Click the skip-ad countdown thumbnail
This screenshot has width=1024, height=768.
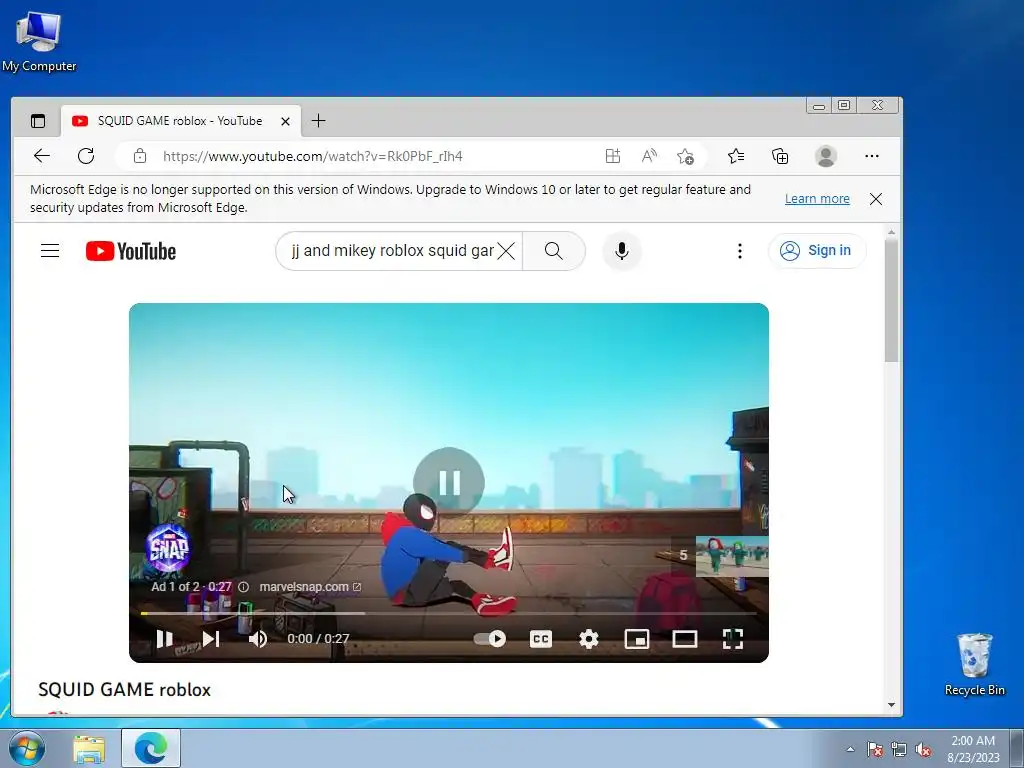[x=720, y=556]
